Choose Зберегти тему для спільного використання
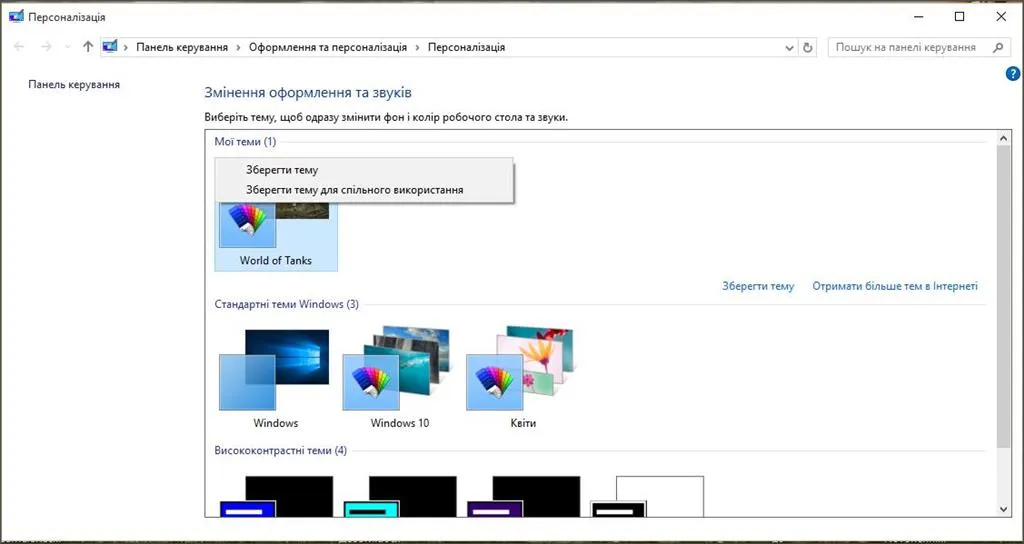 pos(364,190)
